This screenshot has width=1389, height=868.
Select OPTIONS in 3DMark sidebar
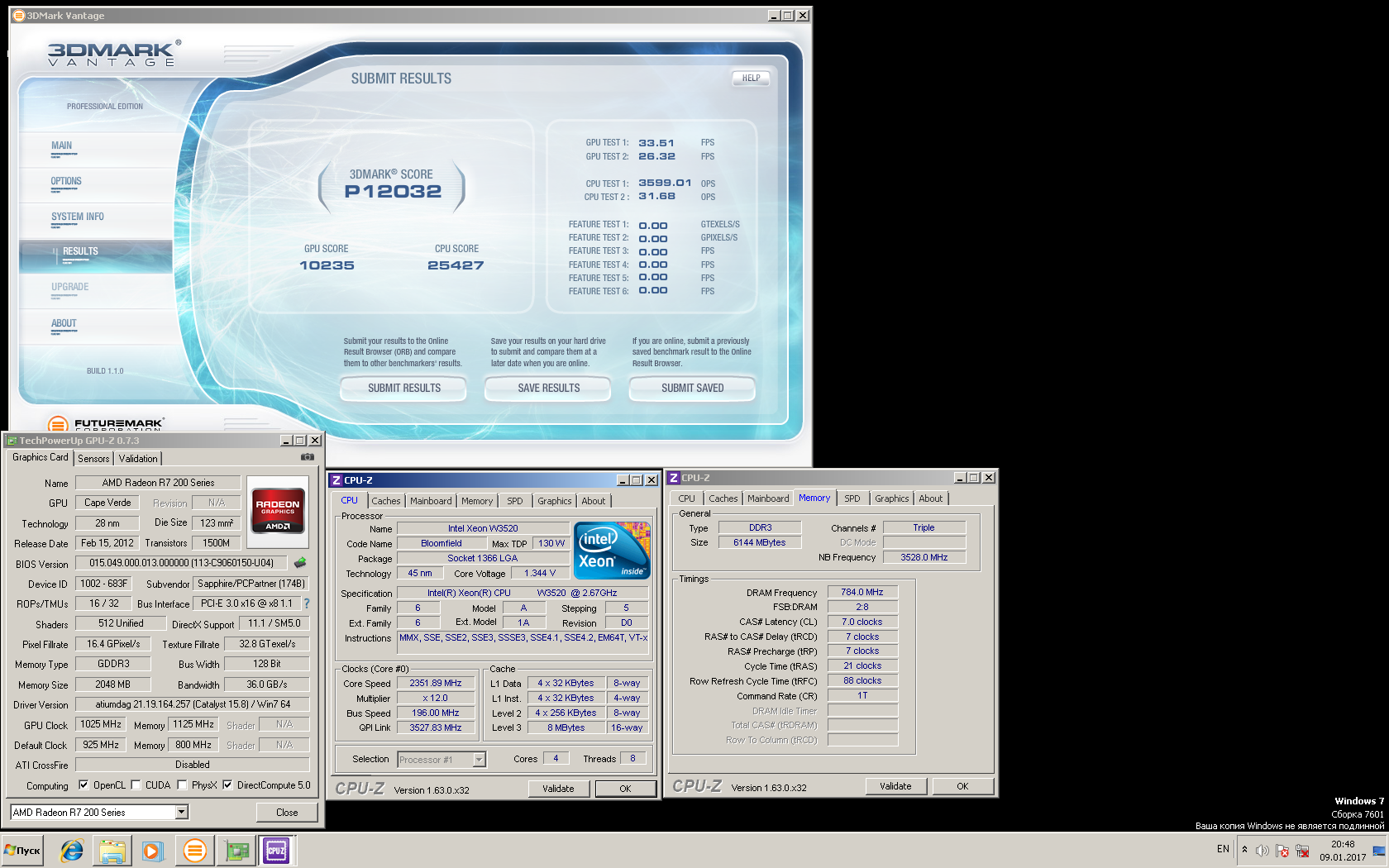(66, 181)
